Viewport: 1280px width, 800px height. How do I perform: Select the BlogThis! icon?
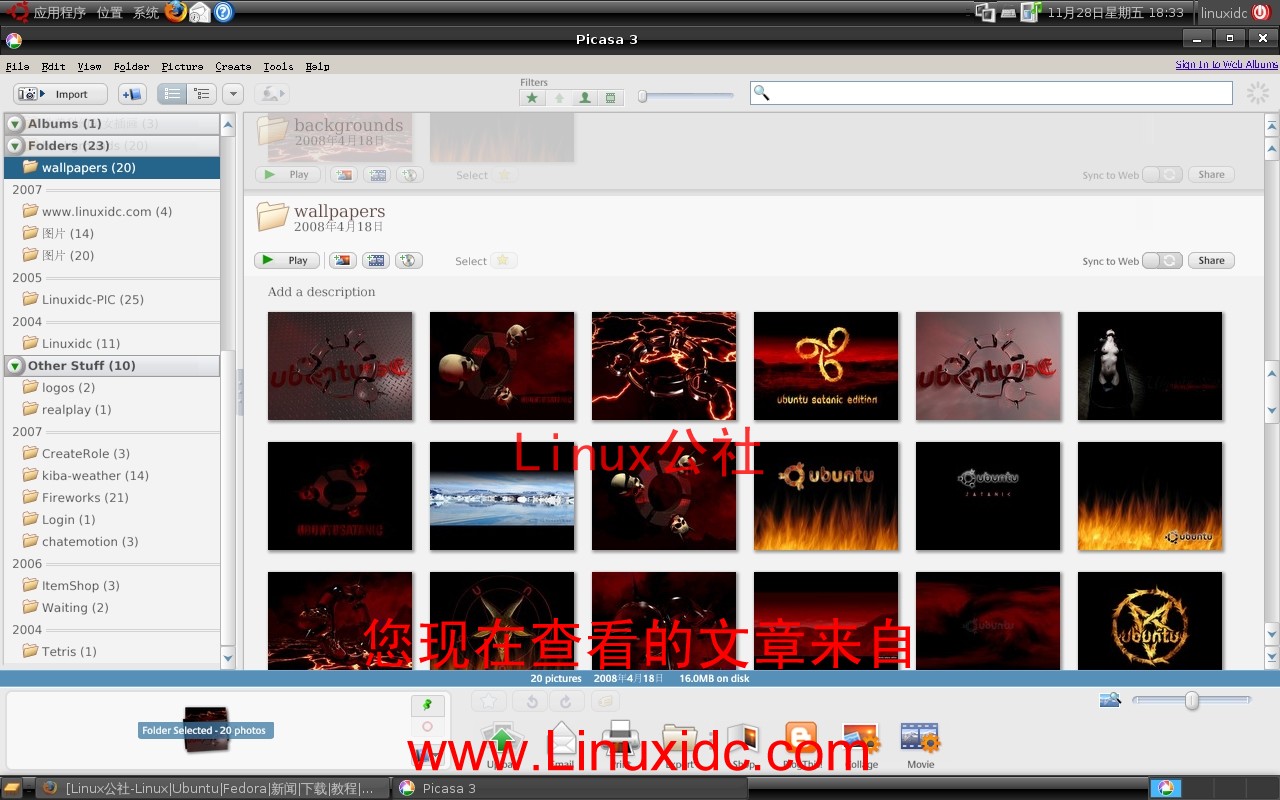pyautogui.click(x=800, y=740)
